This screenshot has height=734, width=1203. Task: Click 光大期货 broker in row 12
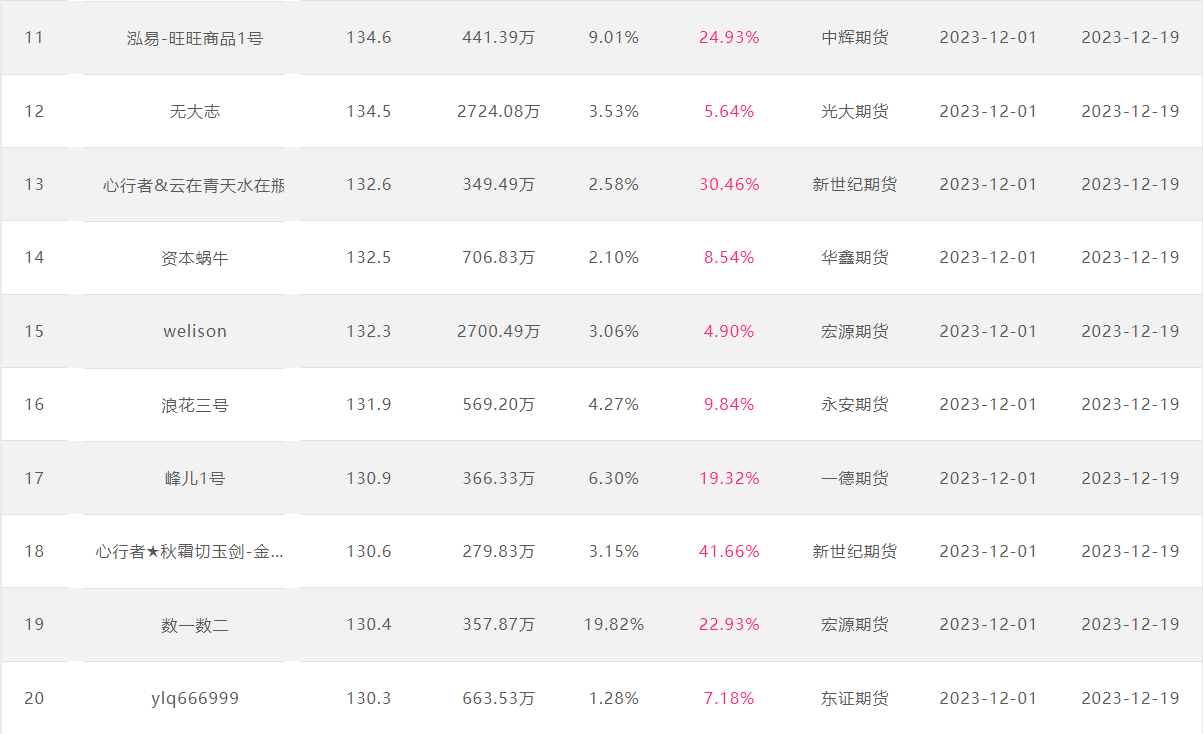tap(855, 111)
